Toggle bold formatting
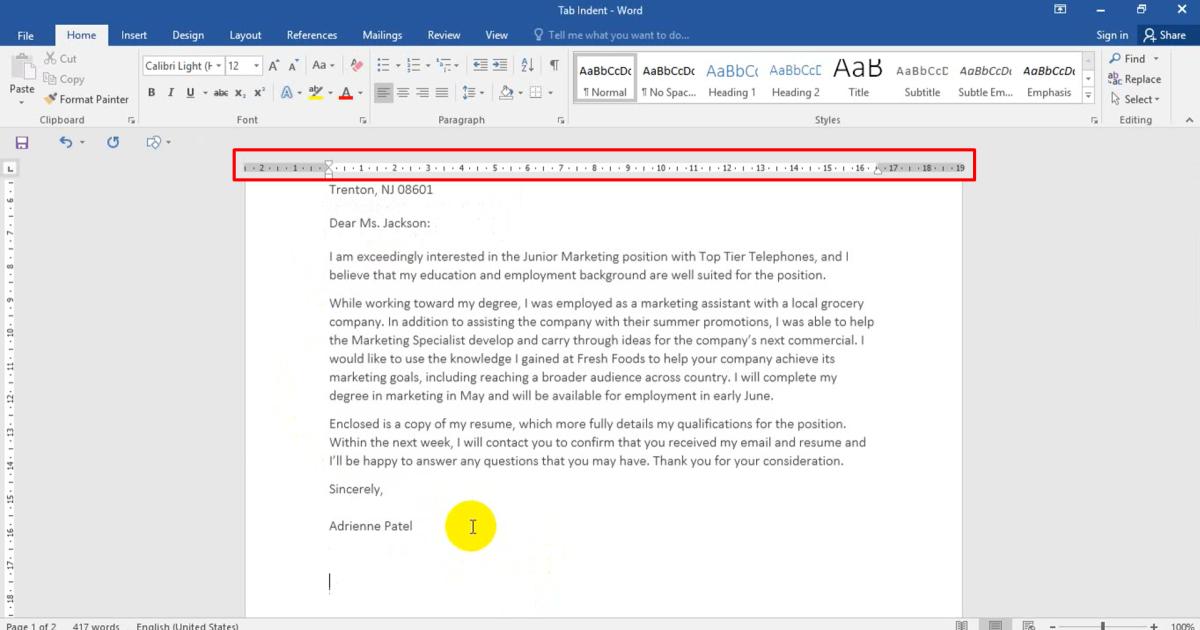 point(152,93)
